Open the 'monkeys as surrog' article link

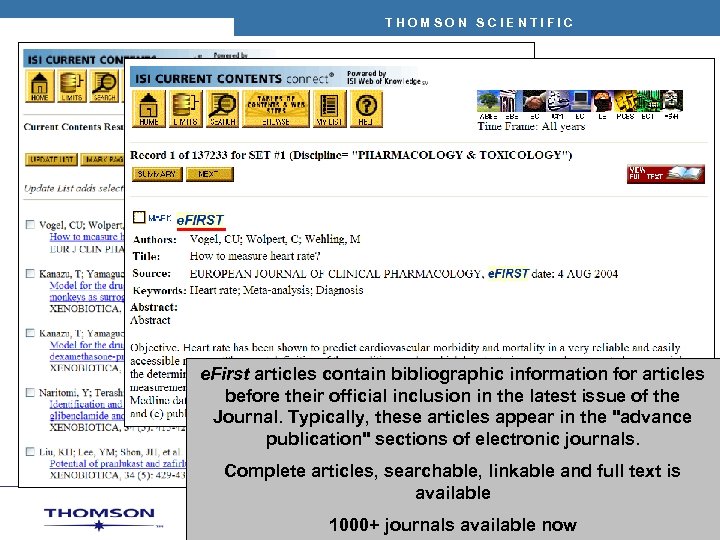[x=87, y=297]
